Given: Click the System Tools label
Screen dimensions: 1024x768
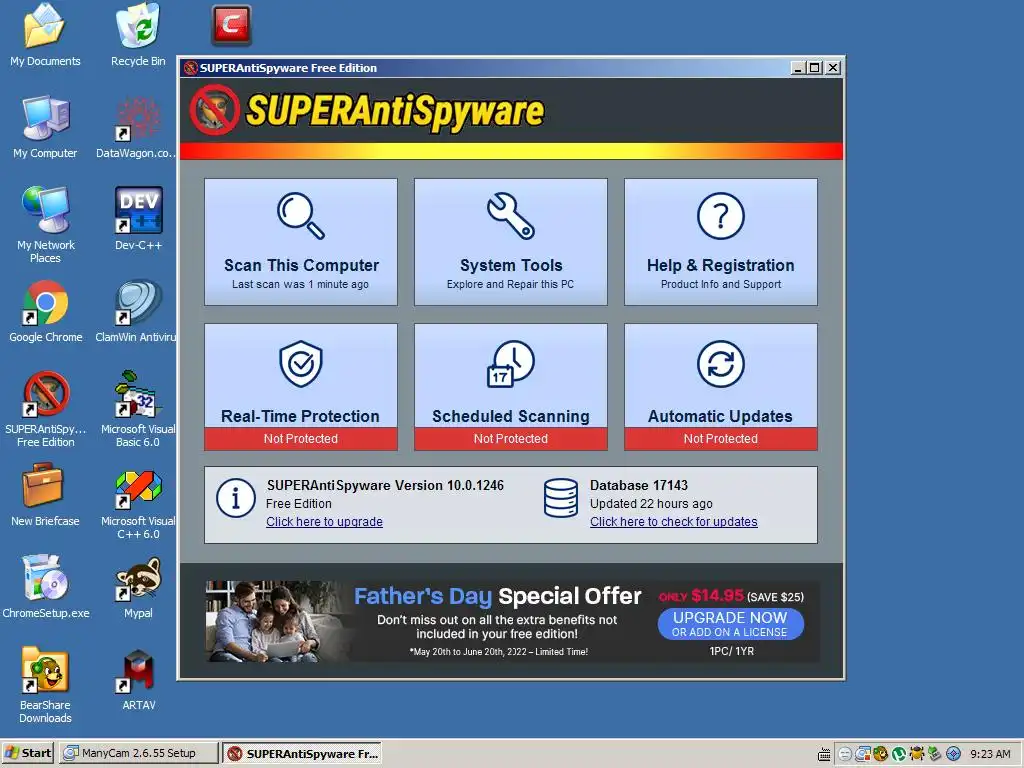Looking at the screenshot, I should [511, 265].
